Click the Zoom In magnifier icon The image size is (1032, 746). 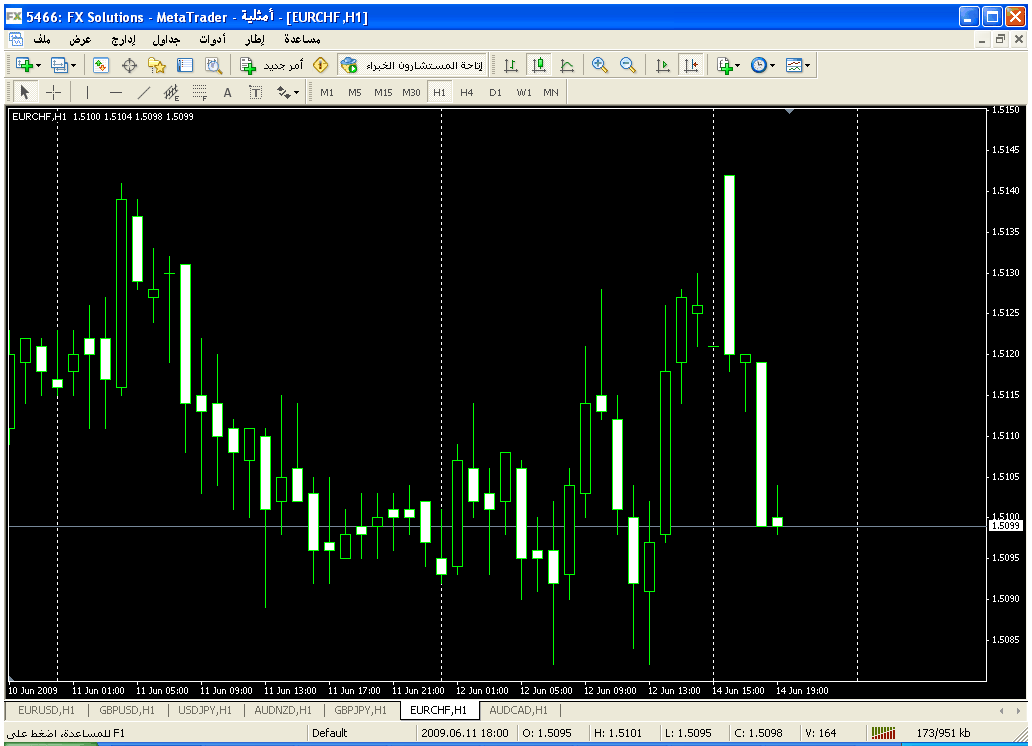(600, 65)
